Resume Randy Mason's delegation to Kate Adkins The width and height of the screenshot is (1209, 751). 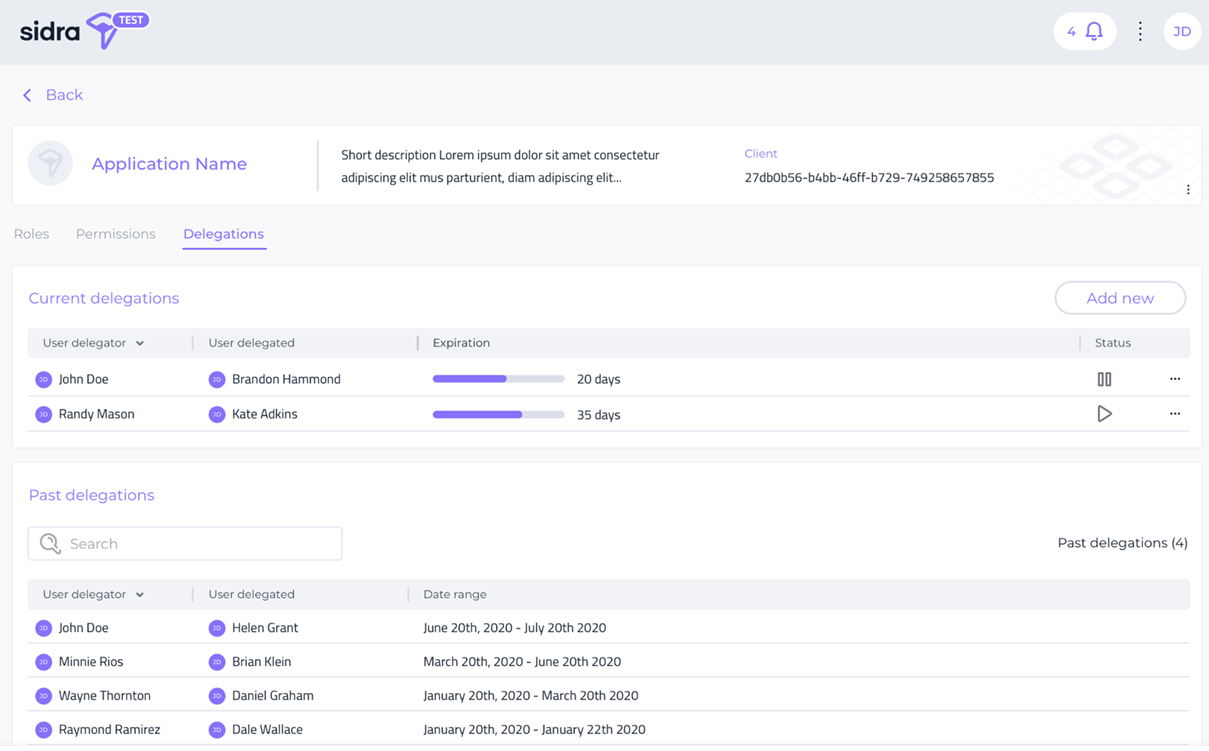pyautogui.click(x=1104, y=414)
